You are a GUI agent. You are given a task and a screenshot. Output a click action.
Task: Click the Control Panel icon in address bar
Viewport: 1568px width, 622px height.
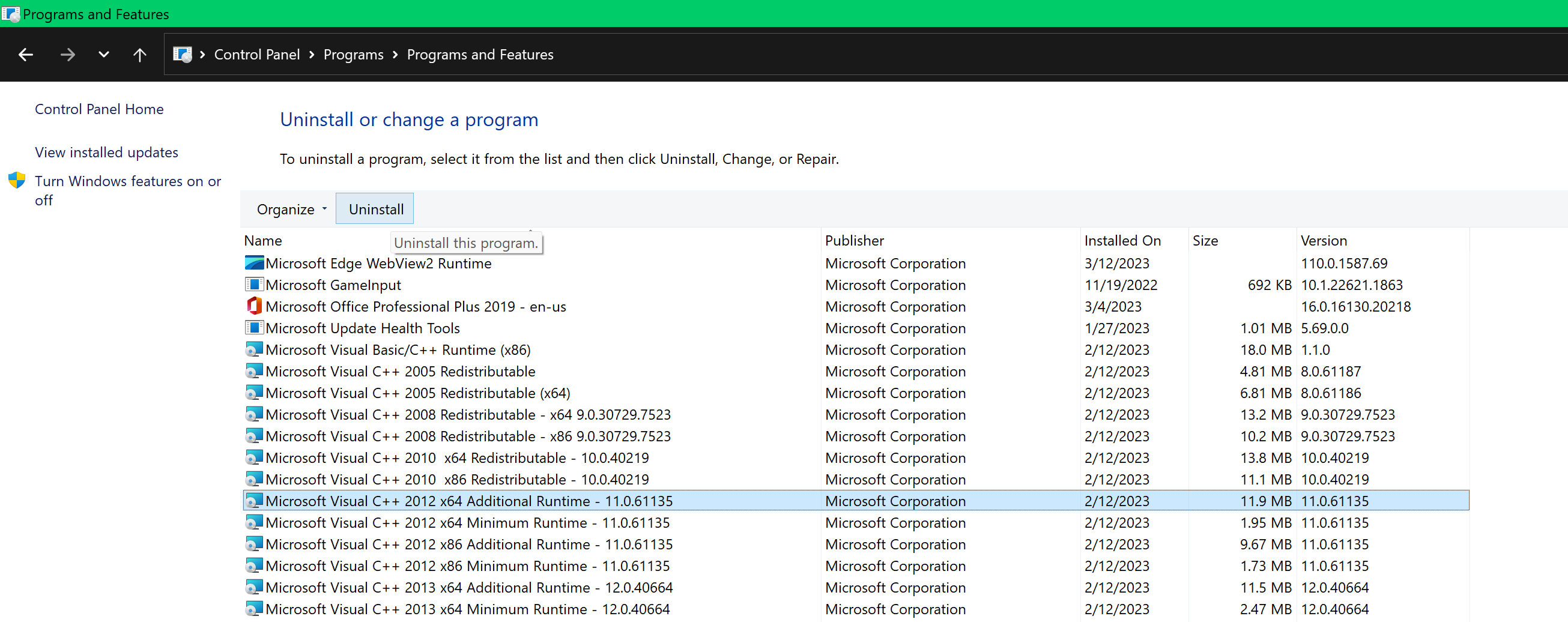coord(182,55)
